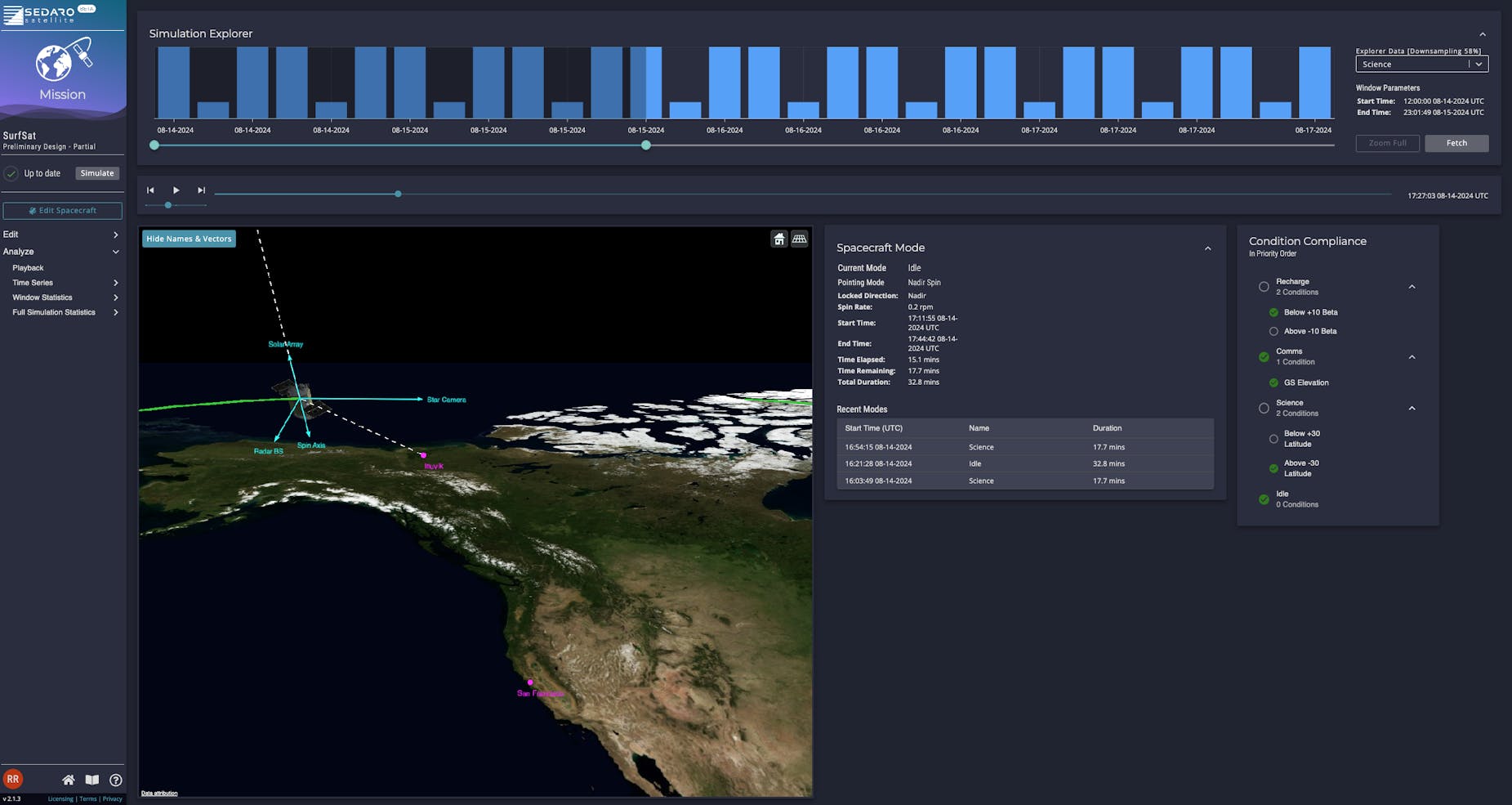
Task: Open the home view on the 3D map
Action: pyautogui.click(x=778, y=238)
